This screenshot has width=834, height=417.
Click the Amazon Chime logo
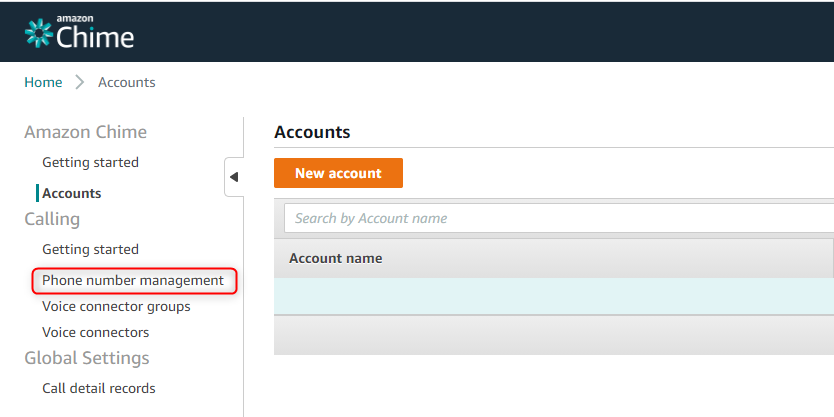(x=79, y=32)
